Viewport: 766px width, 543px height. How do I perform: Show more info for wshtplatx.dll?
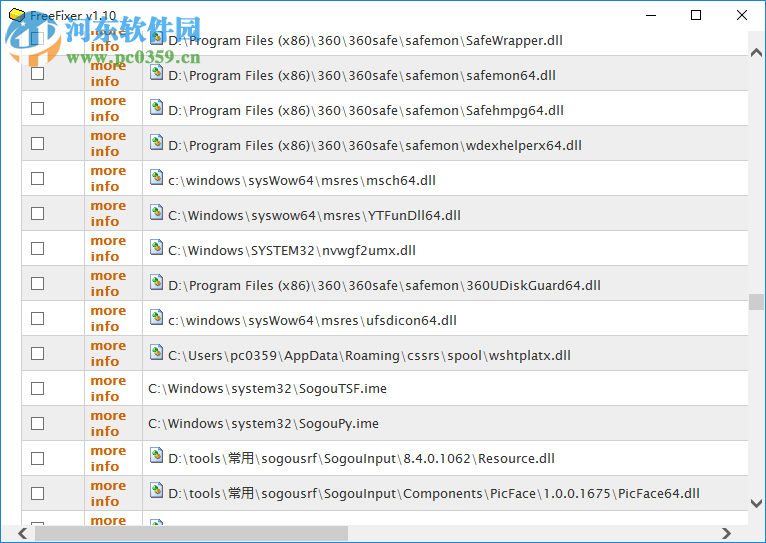tap(108, 354)
